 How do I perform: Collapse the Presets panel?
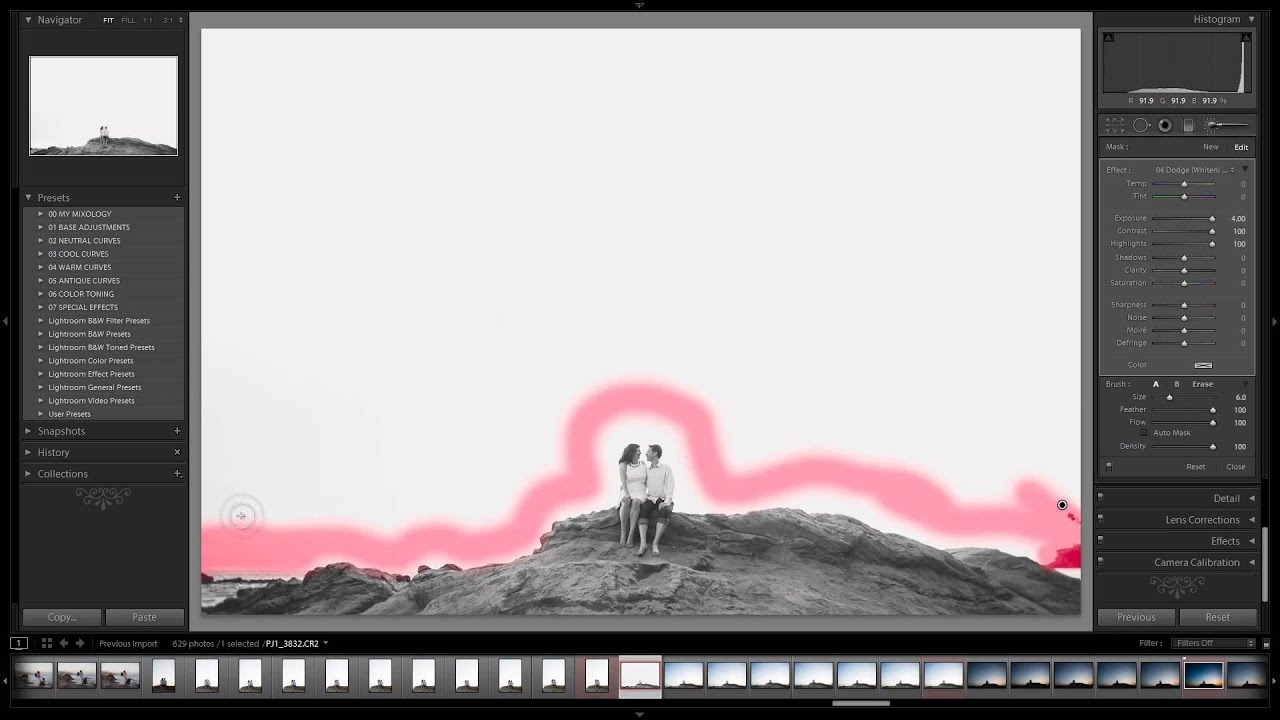tap(28, 198)
